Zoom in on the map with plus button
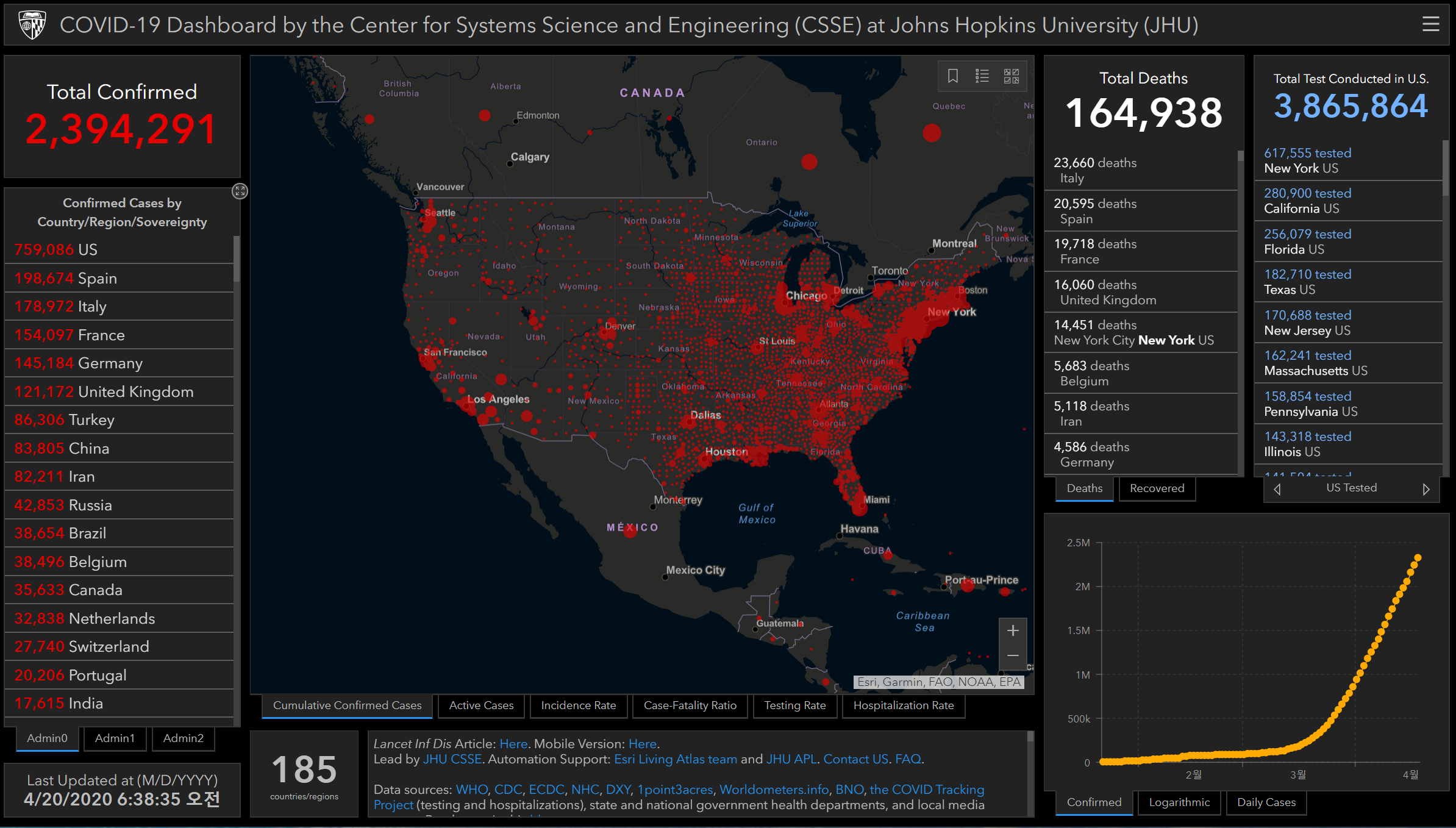 [1013, 631]
